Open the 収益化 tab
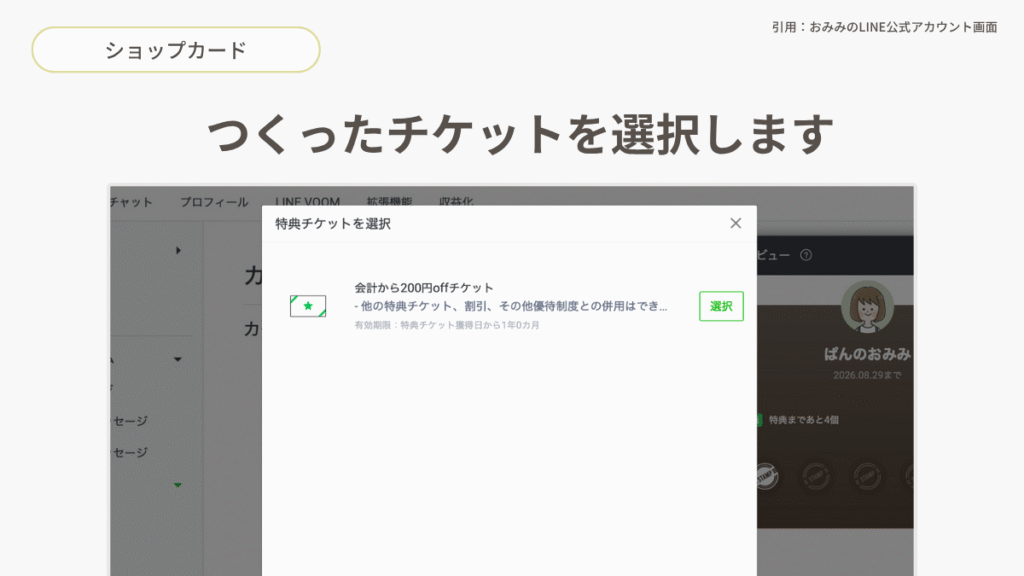The width and height of the screenshot is (1024, 576). point(456,202)
